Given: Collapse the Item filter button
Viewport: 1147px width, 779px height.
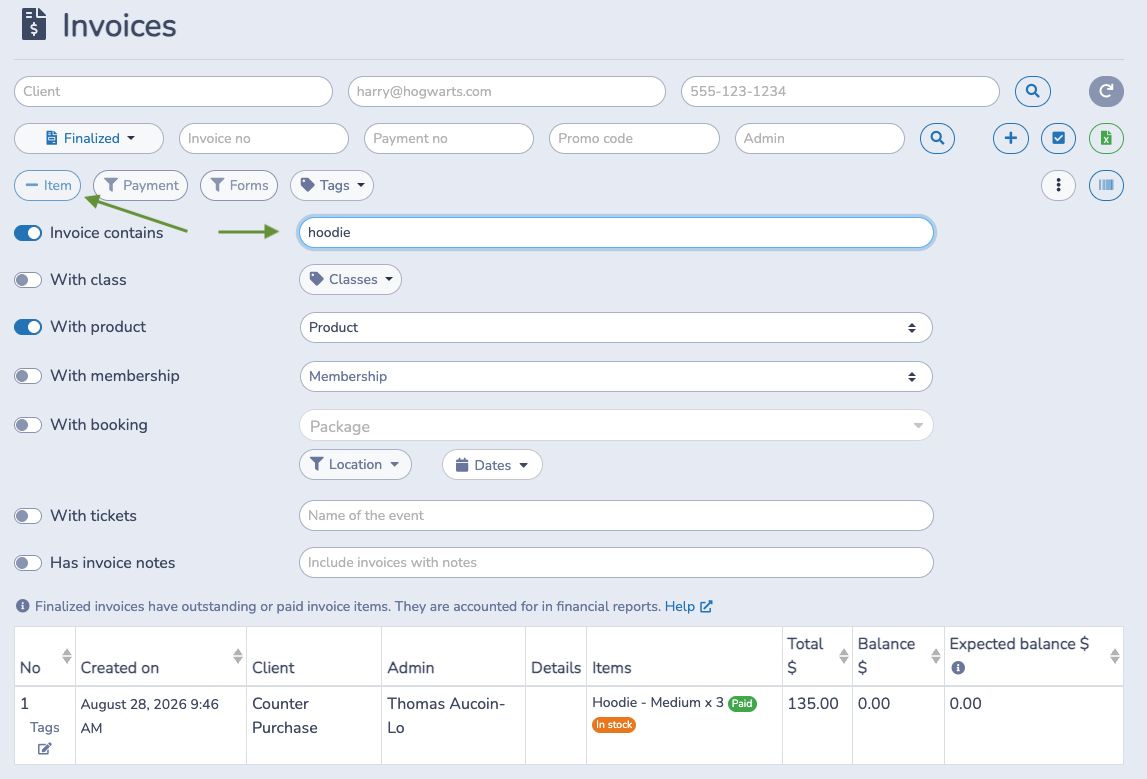Looking at the screenshot, I should point(48,185).
